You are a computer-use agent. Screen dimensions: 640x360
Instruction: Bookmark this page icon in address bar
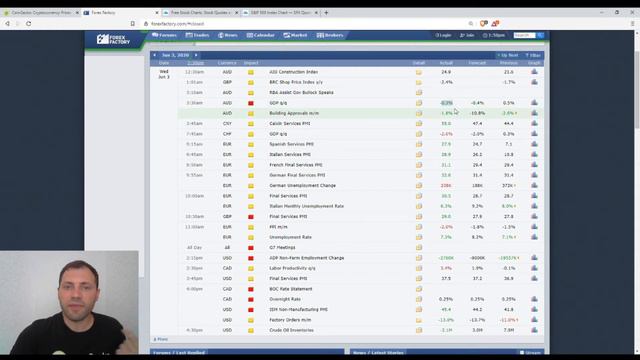point(133,24)
